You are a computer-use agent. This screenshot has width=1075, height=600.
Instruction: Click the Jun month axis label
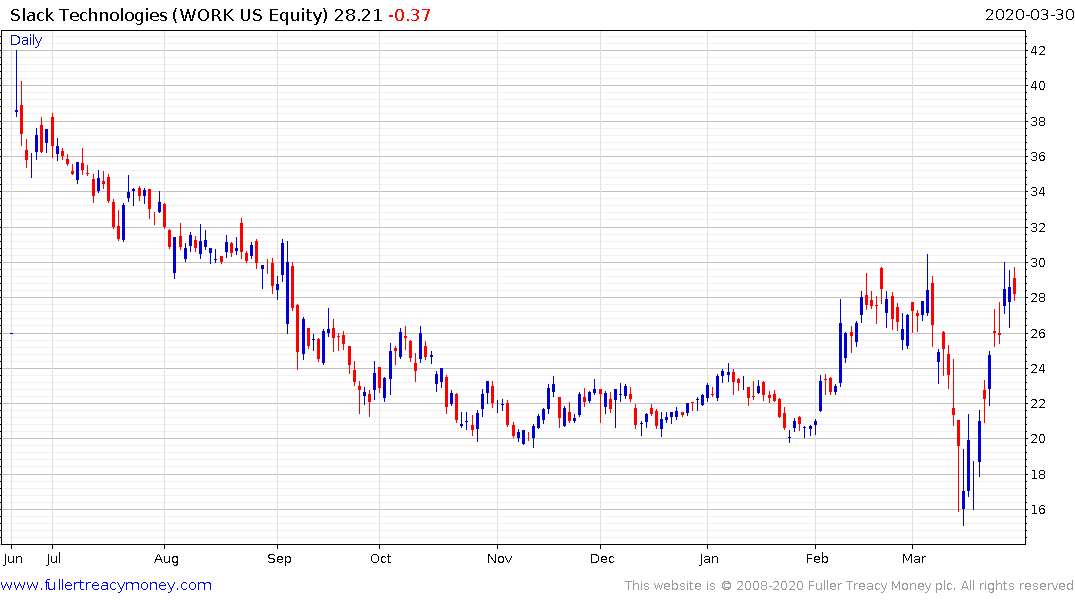(13, 559)
